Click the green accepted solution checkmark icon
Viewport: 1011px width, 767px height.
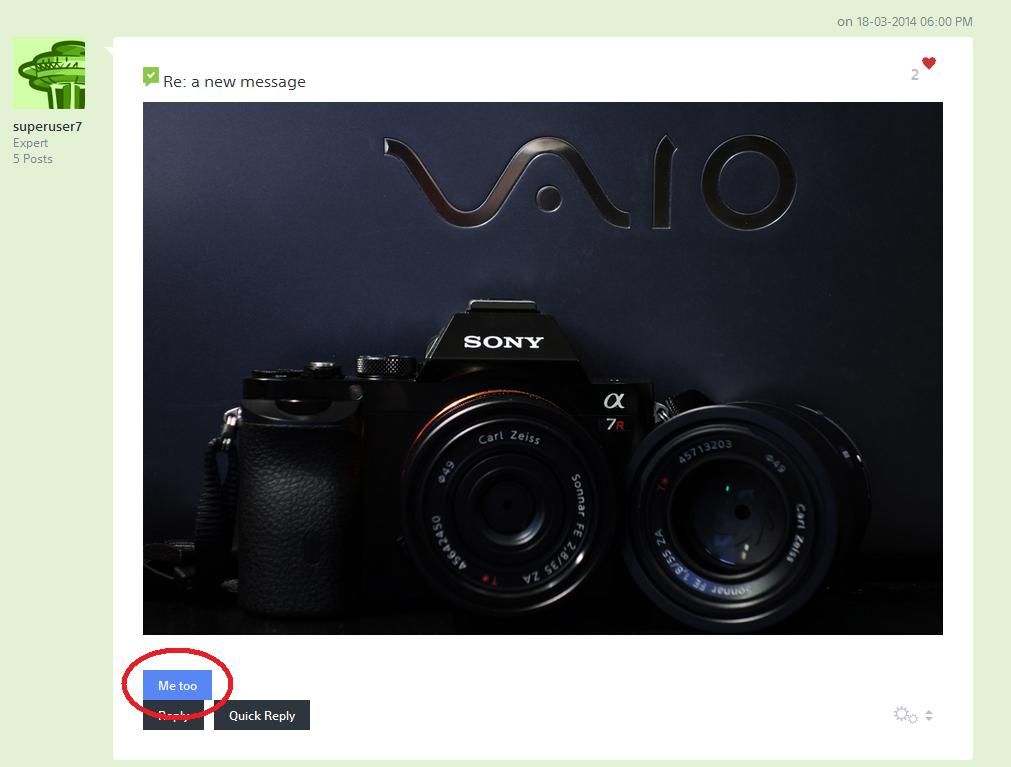tap(150, 76)
